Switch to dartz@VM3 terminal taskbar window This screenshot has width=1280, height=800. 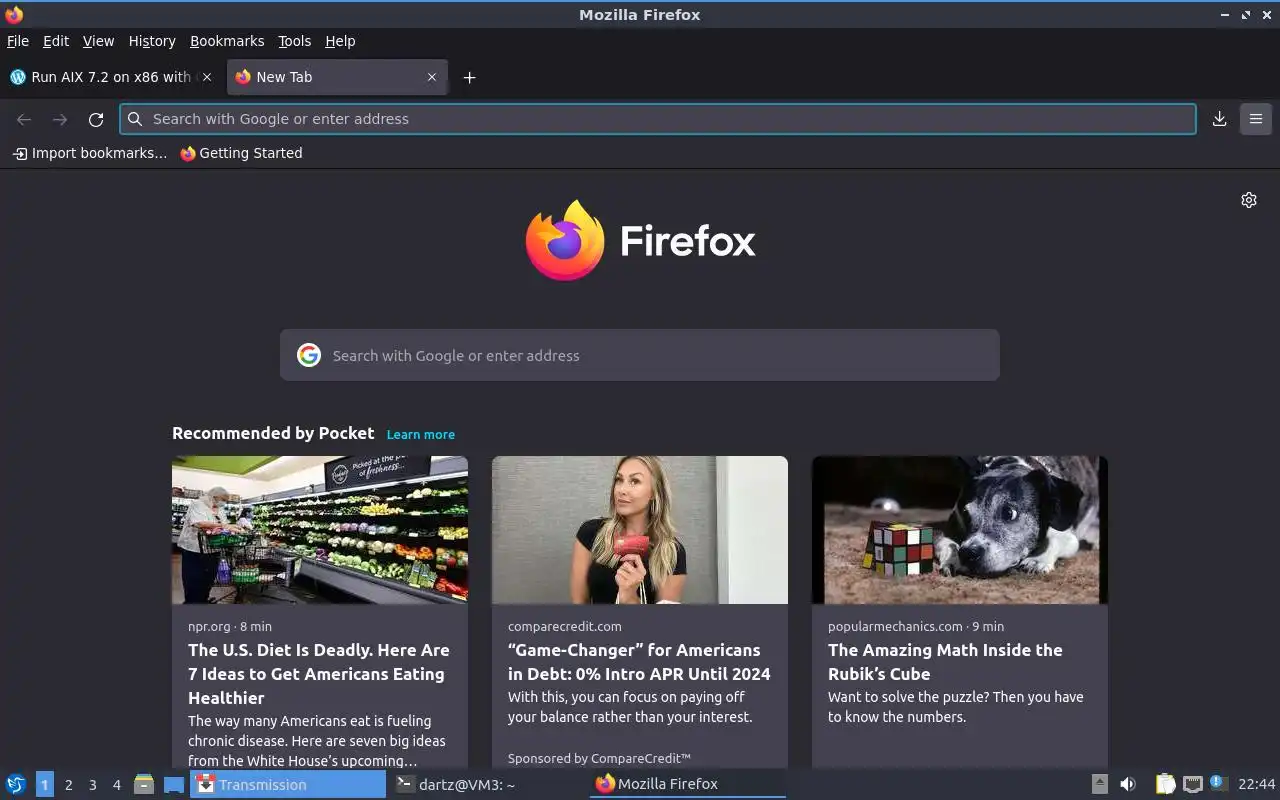point(488,785)
